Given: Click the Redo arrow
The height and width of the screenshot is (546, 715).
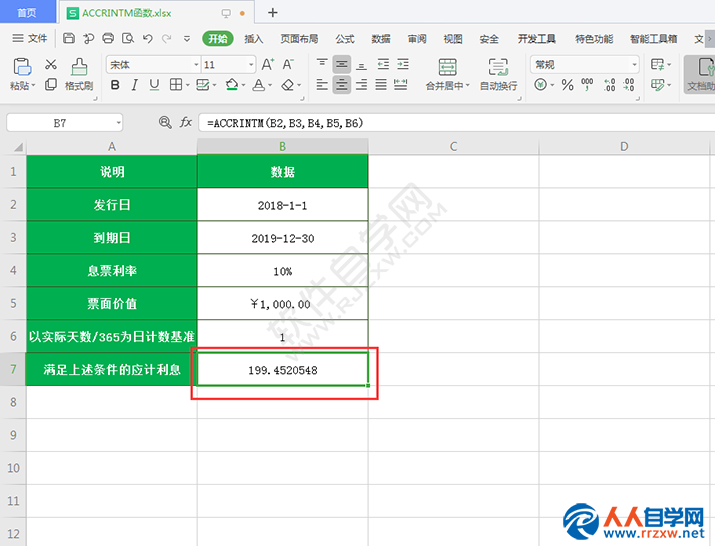Looking at the screenshot, I should [166, 38].
